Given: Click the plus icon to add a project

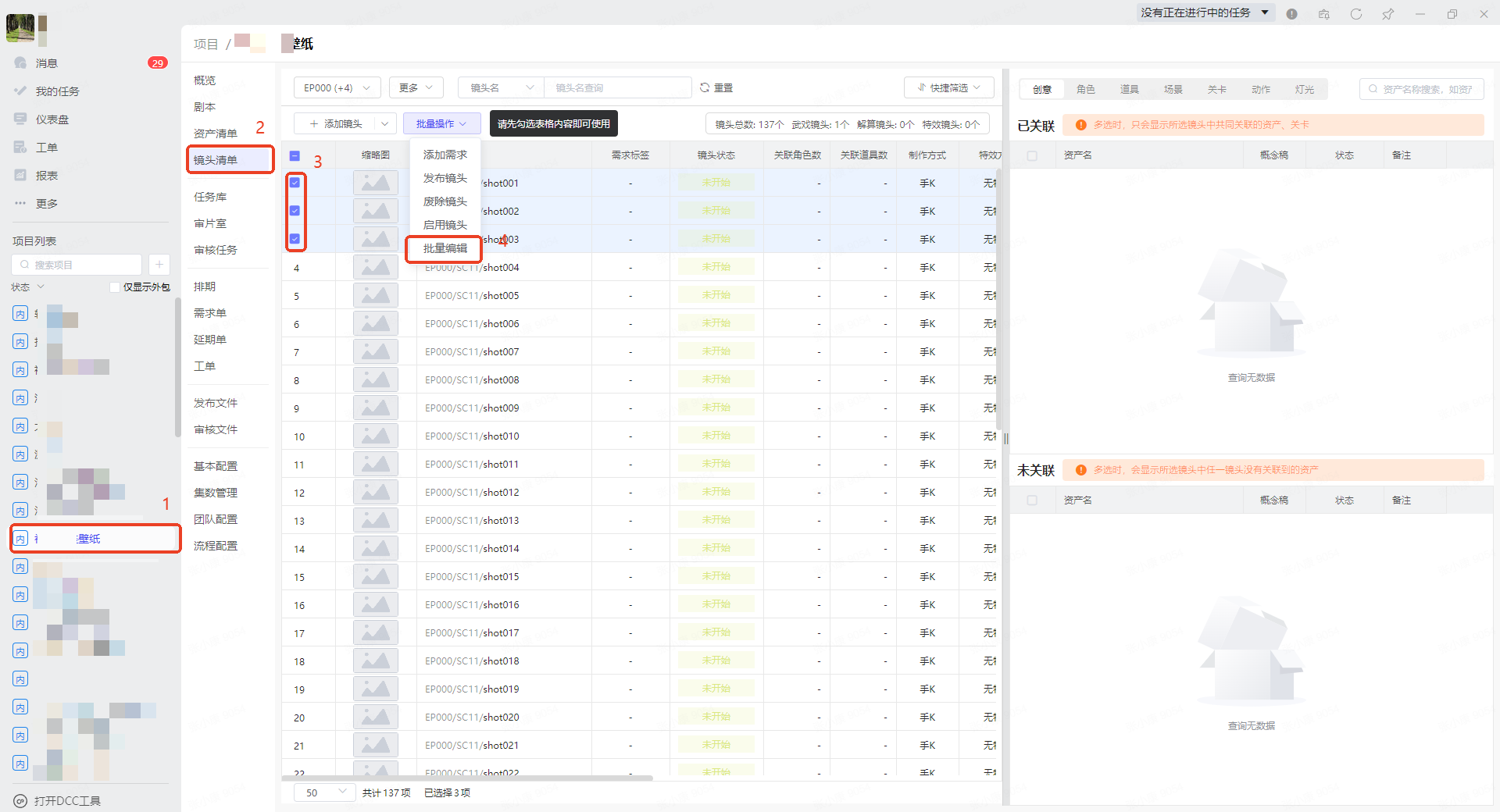Looking at the screenshot, I should click(x=159, y=265).
